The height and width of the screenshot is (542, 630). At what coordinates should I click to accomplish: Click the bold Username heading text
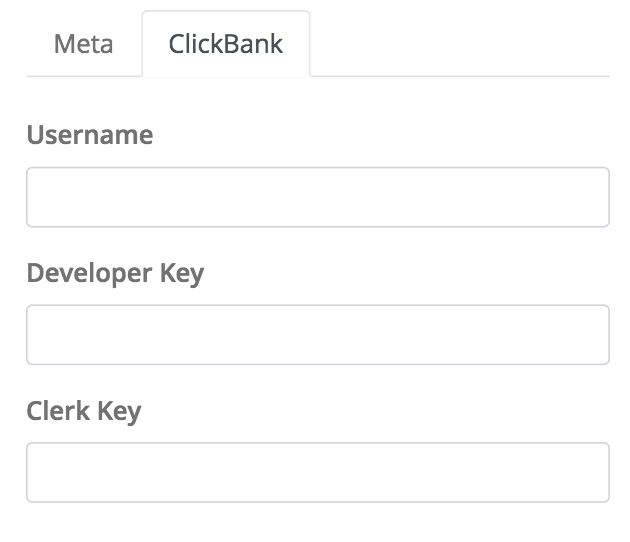90,135
